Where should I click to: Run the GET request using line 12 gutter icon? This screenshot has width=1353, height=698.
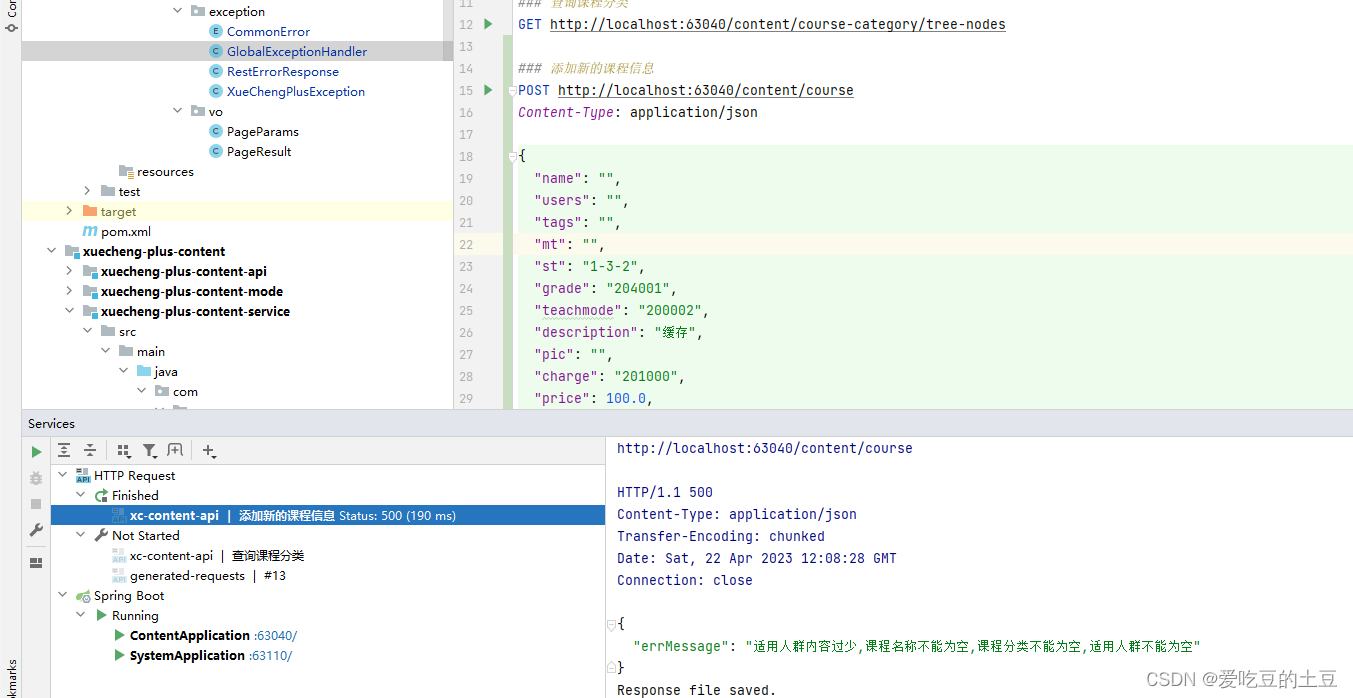tap(488, 24)
